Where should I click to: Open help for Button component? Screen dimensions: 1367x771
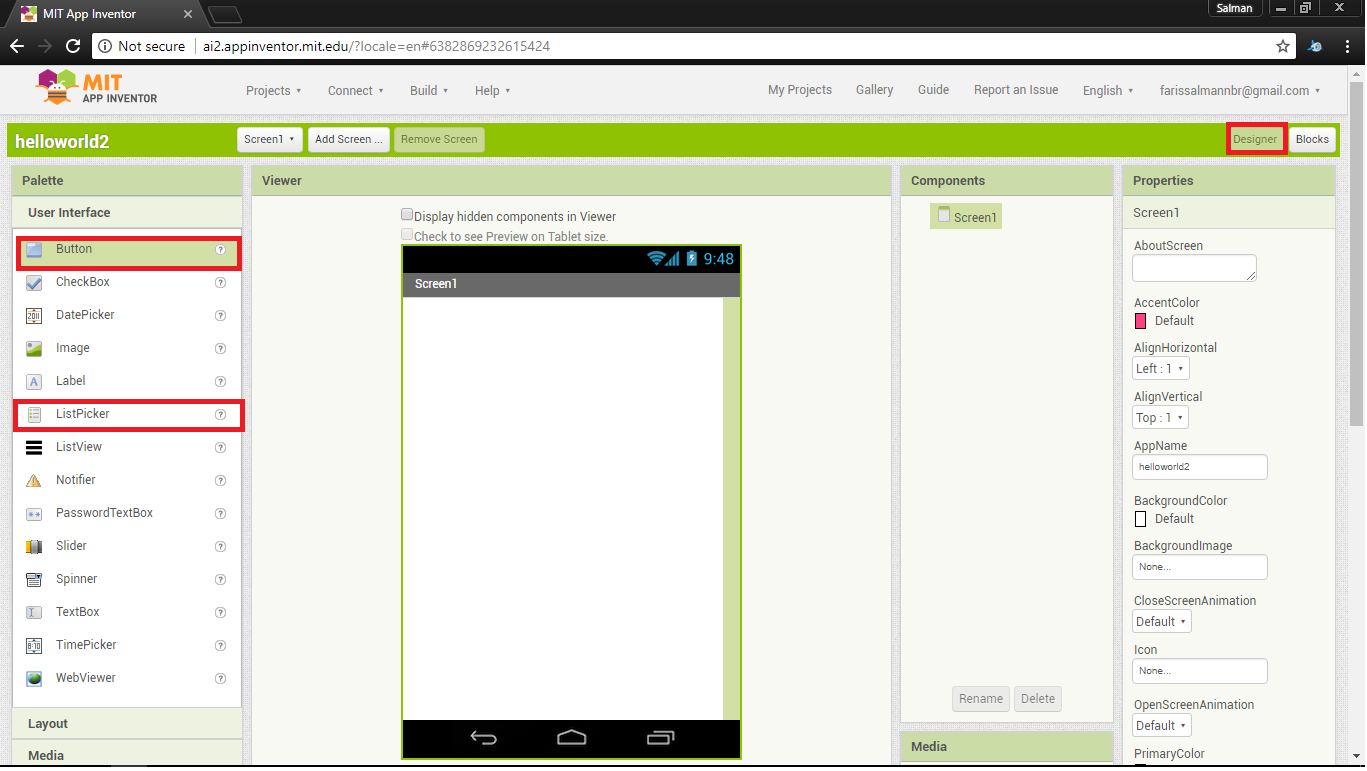click(220, 250)
